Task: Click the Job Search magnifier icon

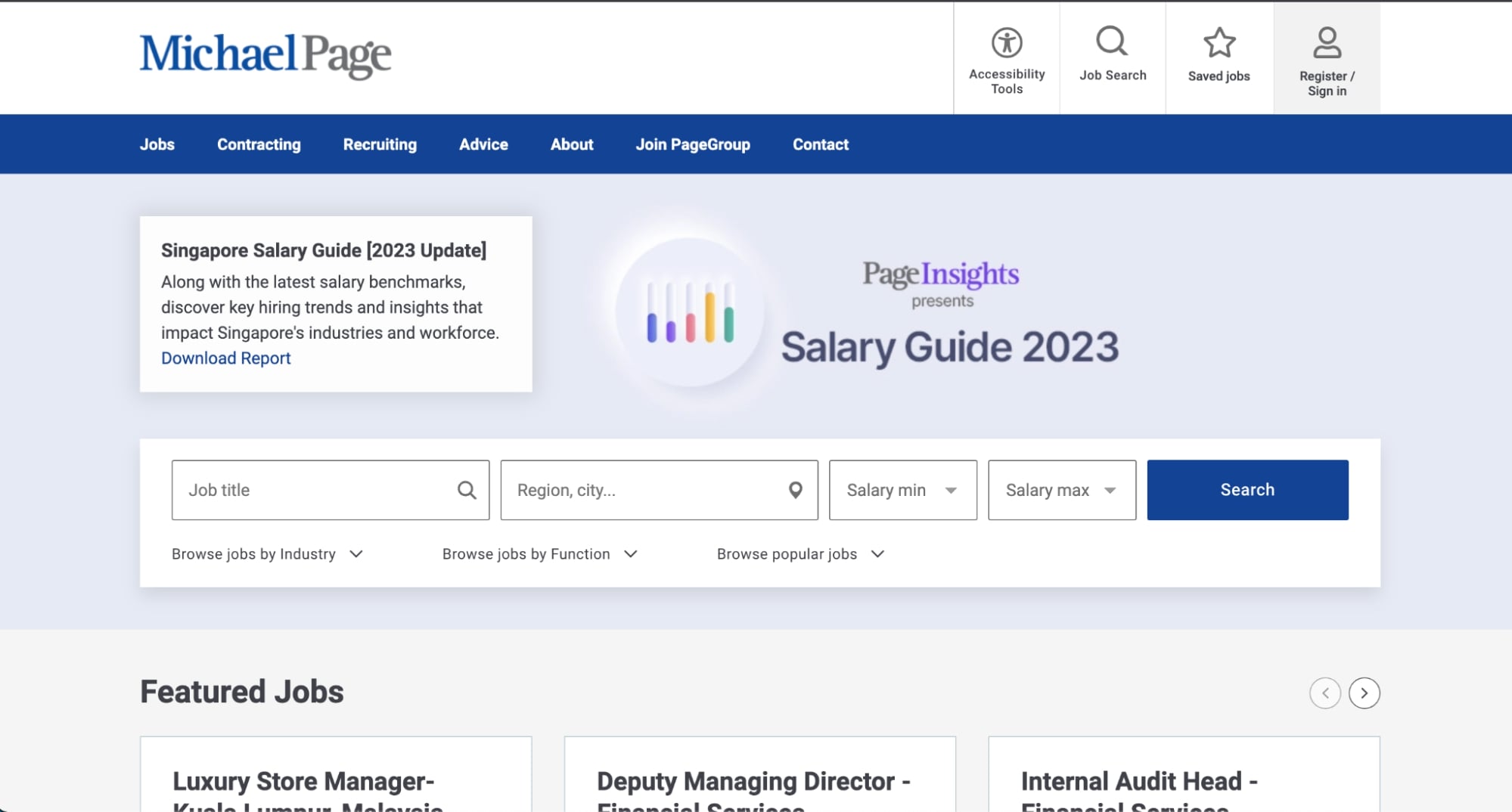Action: pos(1112,42)
